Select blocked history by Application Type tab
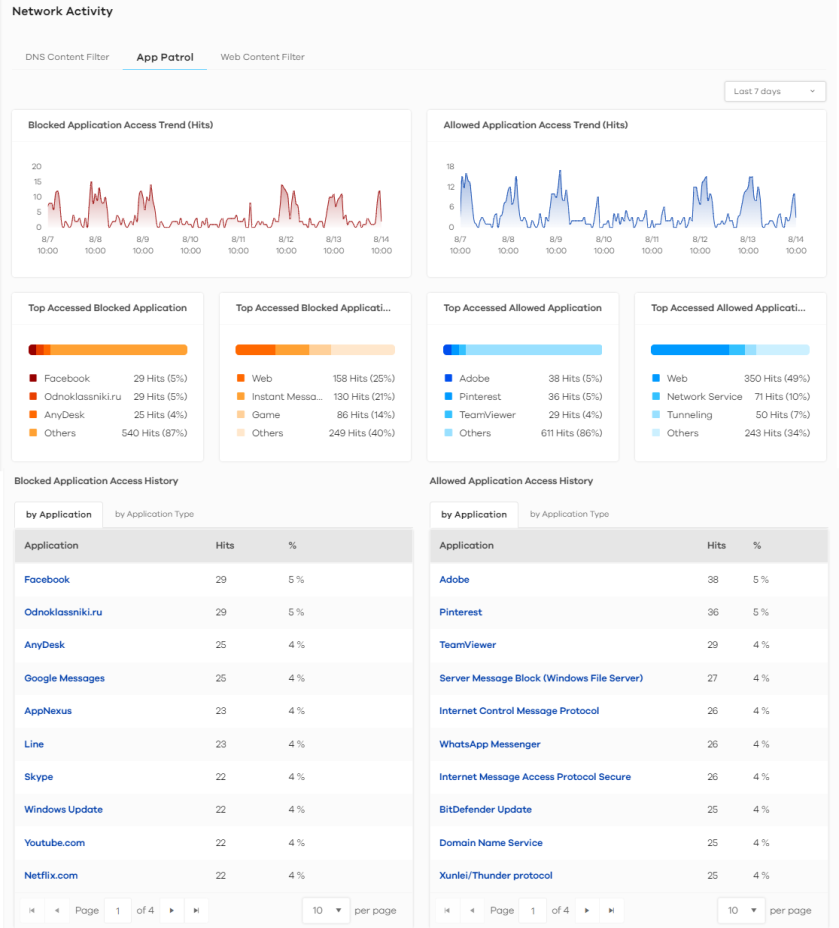Image resolution: width=839 pixels, height=928 pixels. coord(154,514)
